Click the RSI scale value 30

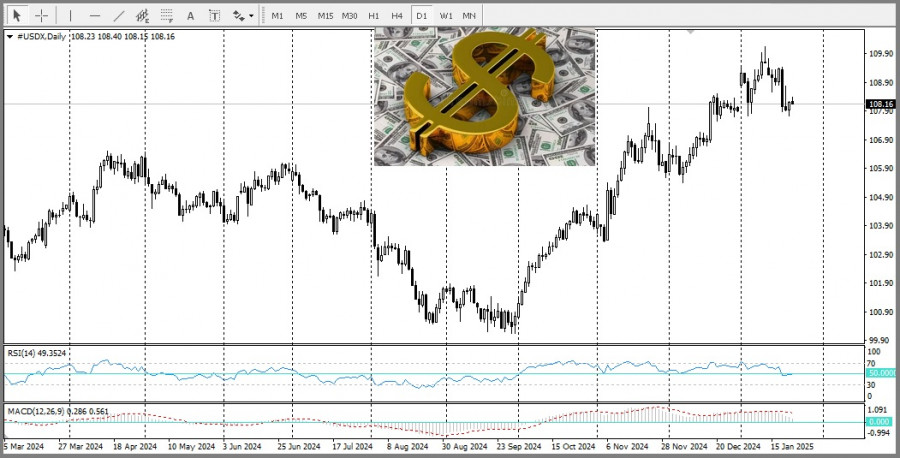(873, 385)
